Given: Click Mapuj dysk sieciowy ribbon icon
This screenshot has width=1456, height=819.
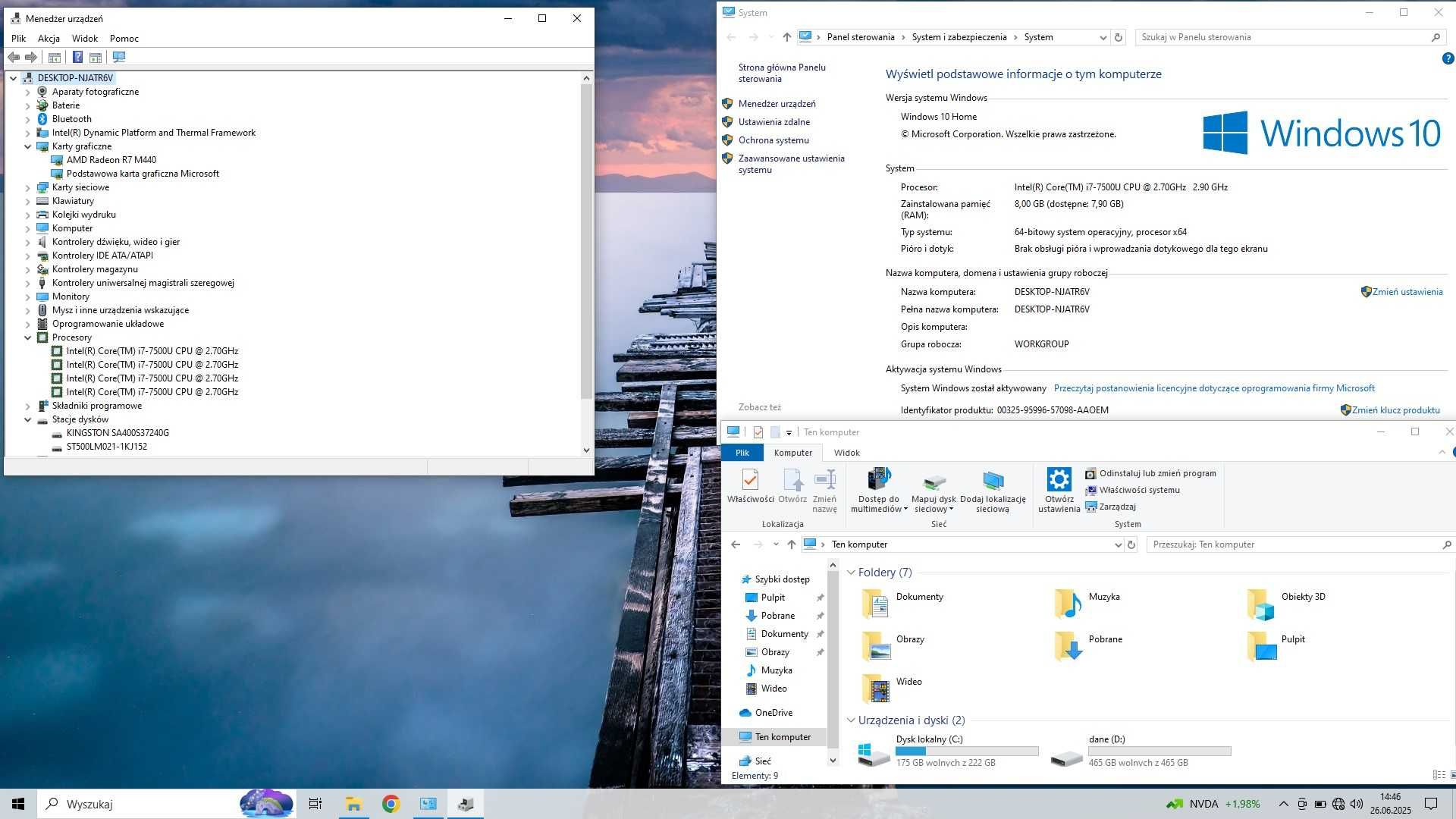Looking at the screenshot, I should (x=934, y=490).
